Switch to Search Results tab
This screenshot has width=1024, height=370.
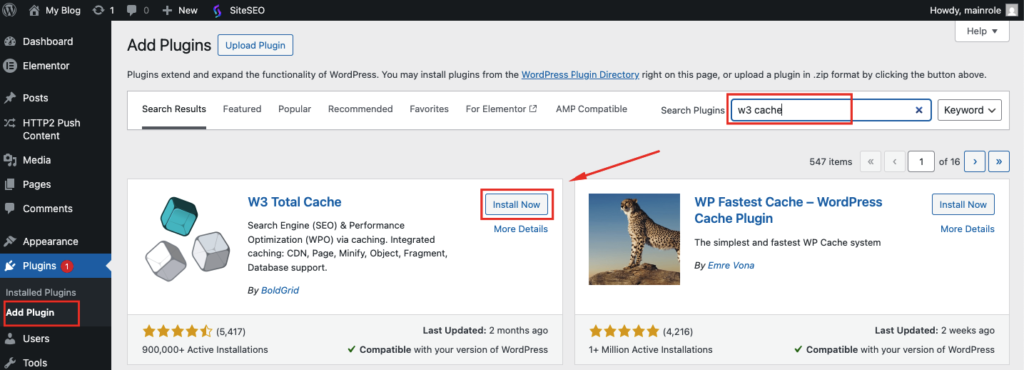pos(174,109)
